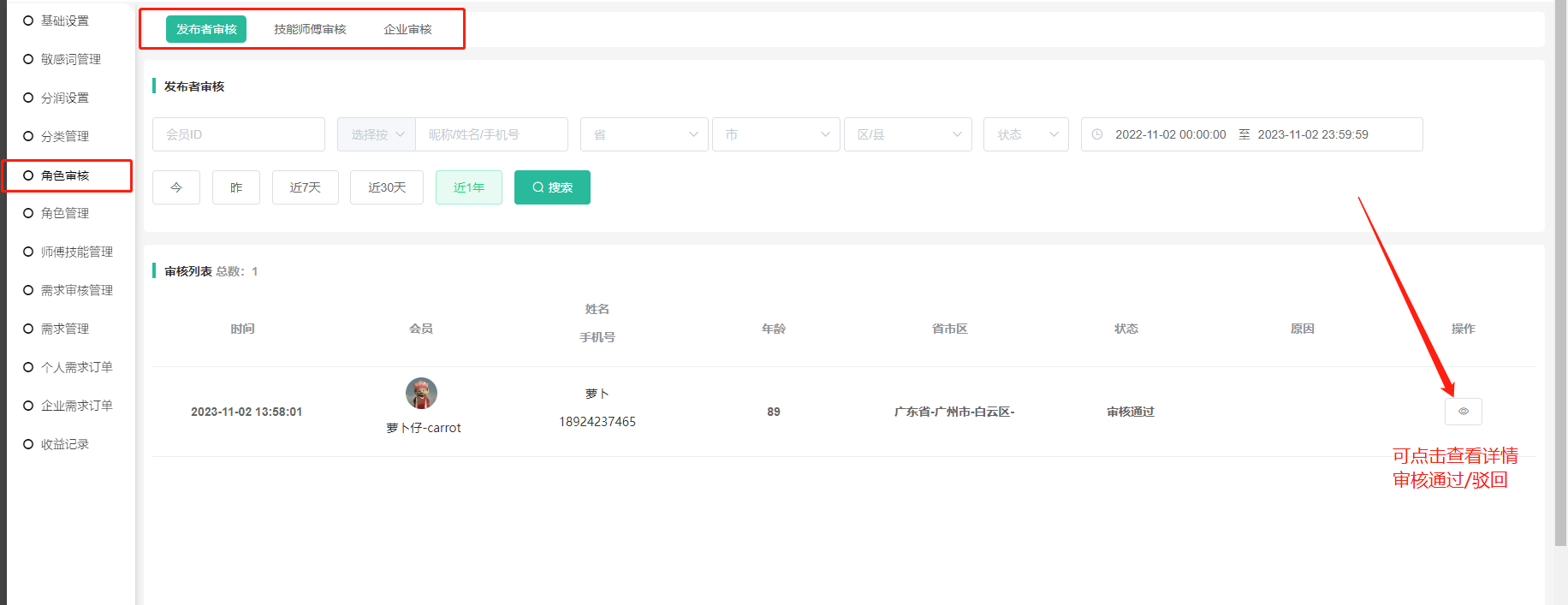
Task: Open the 市 city dropdown
Action: (775, 134)
